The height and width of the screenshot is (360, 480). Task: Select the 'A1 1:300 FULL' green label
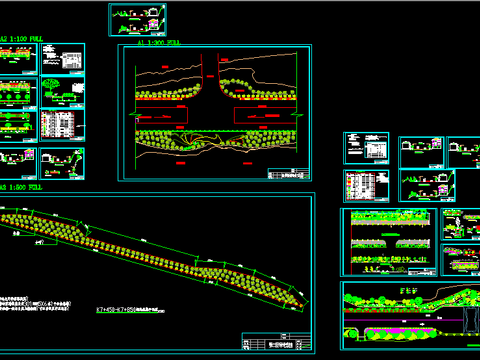coord(159,43)
